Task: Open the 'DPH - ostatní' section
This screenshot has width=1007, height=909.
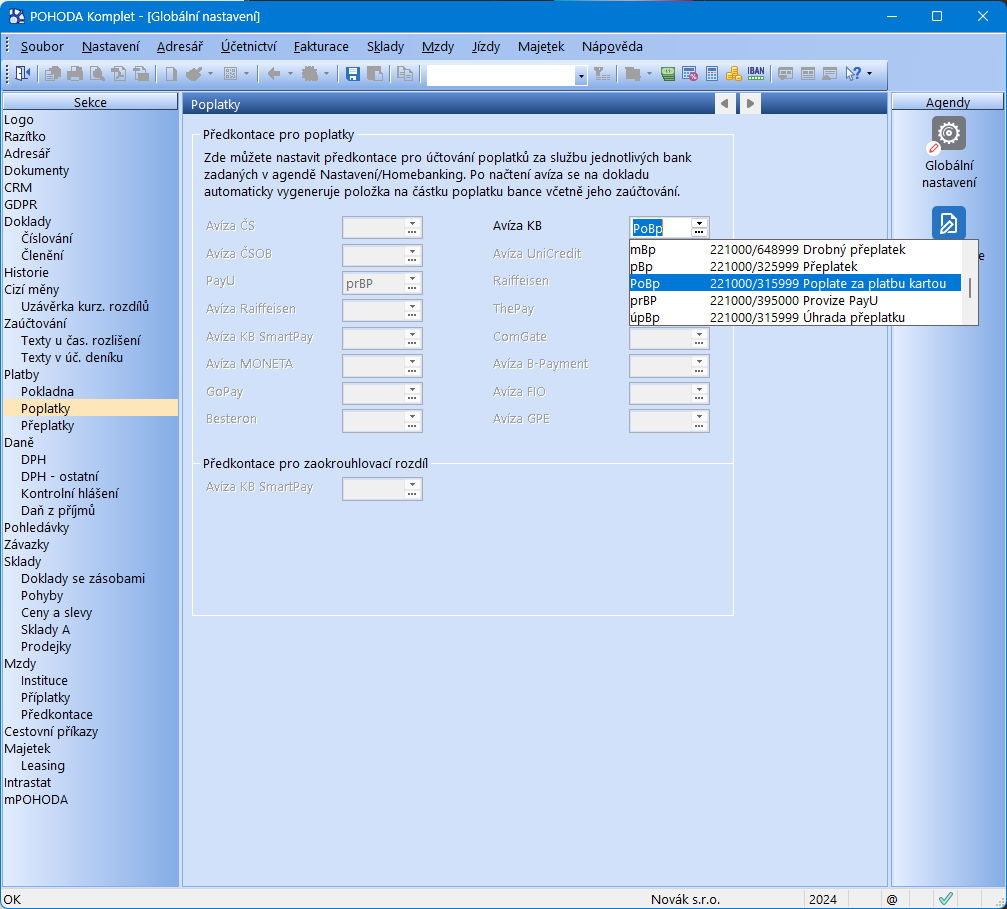Action: (x=60, y=476)
